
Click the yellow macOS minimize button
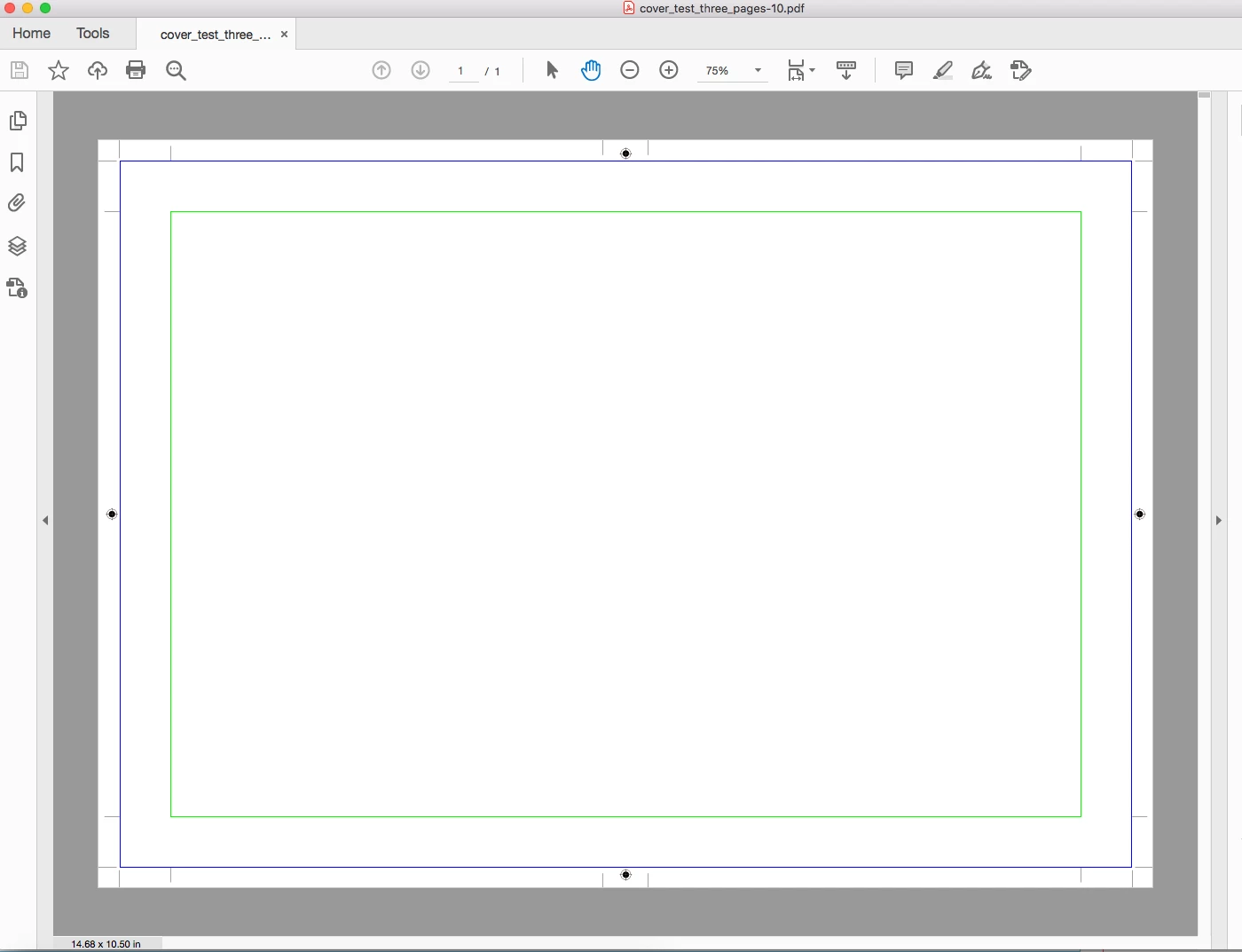point(28,8)
